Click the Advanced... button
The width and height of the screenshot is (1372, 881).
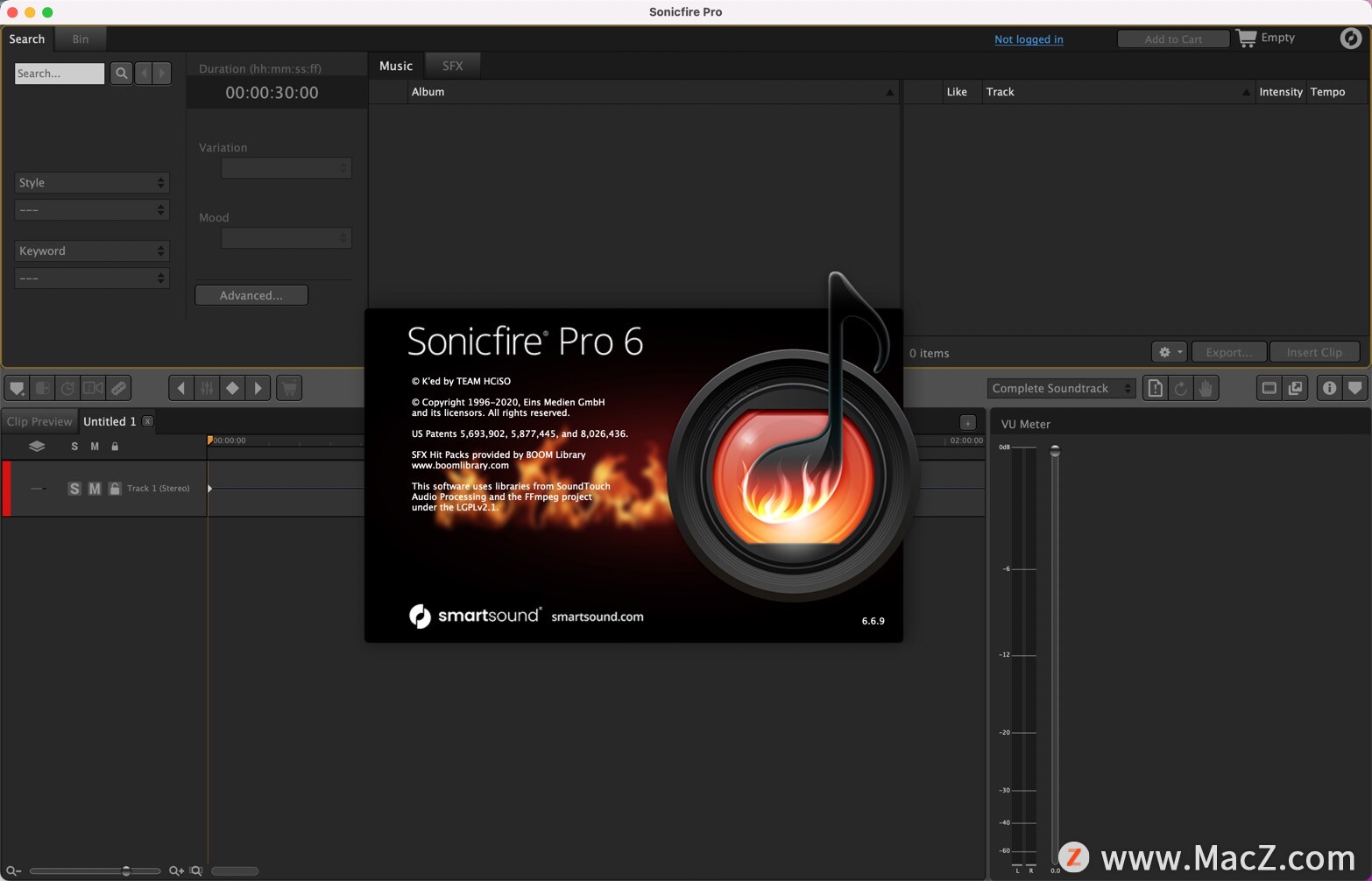251,295
